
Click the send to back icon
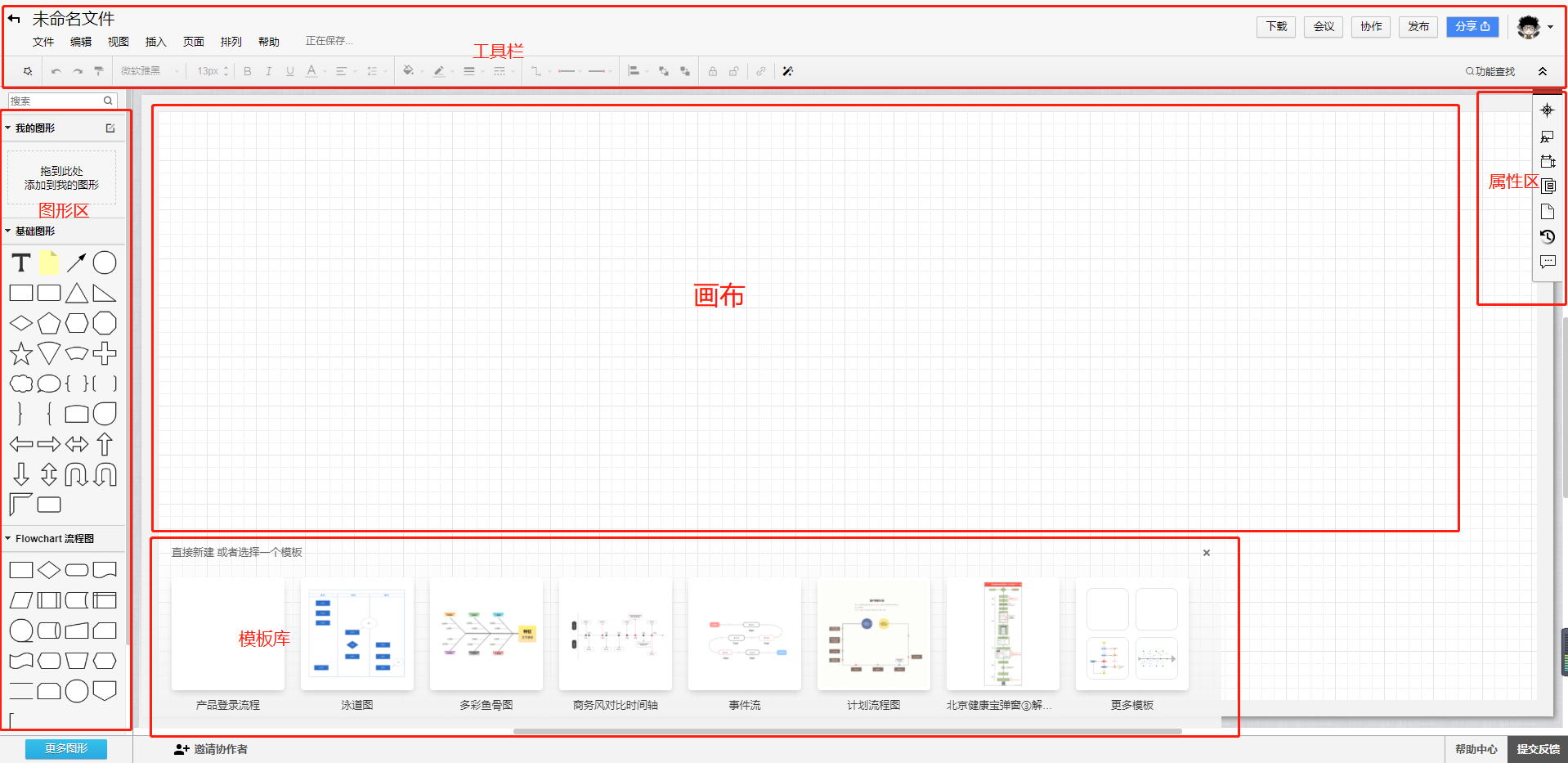point(685,71)
